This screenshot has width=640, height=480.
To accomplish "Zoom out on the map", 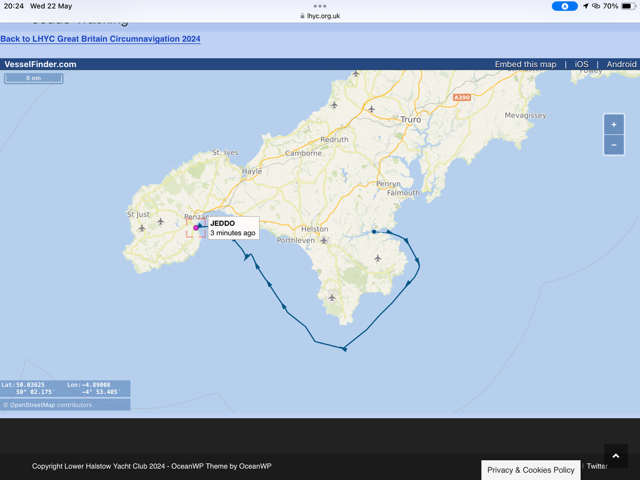I will (x=613, y=145).
